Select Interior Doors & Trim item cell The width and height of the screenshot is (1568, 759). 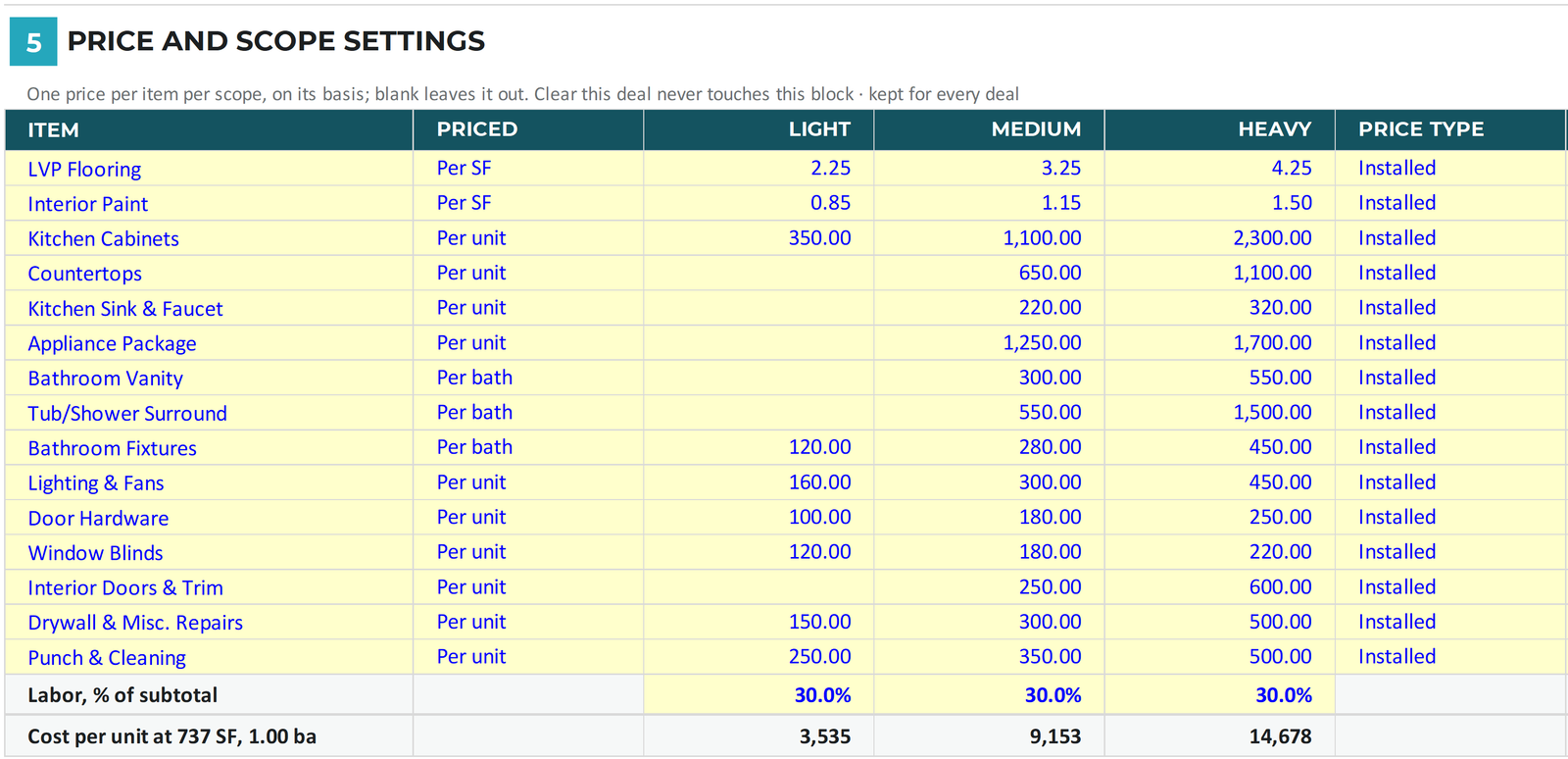coord(209,587)
